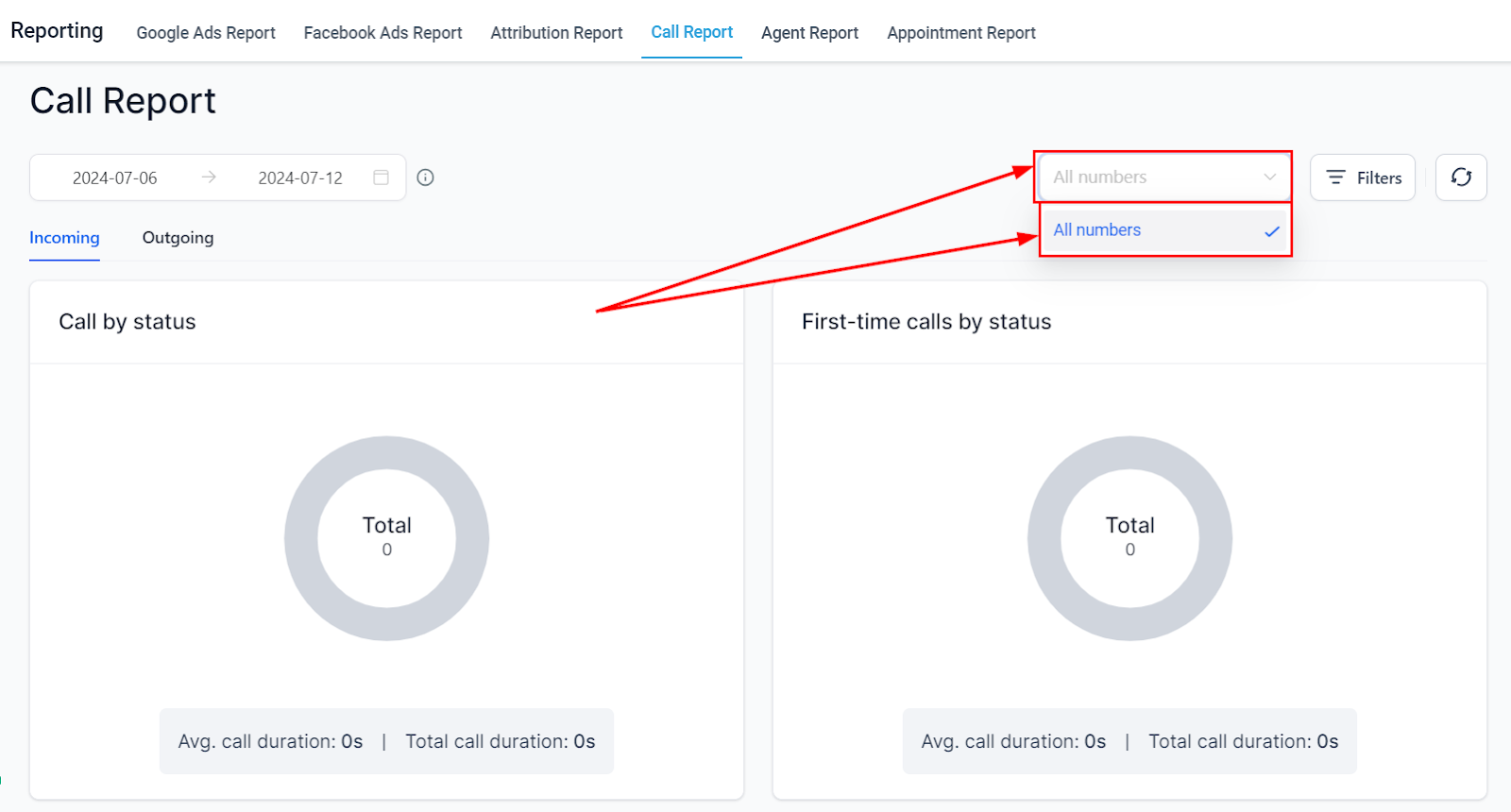
Task: Switch to Google Ads Report tab
Action: click(x=206, y=33)
